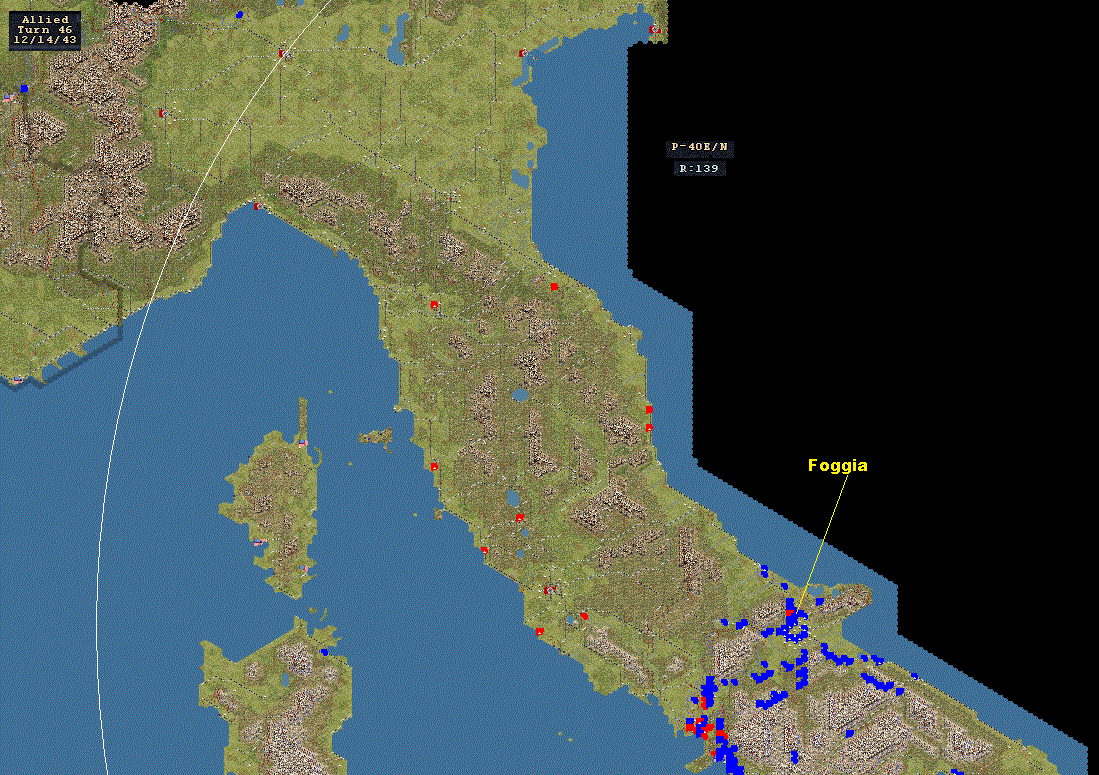Click the 'R:139' range readout
The height and width of the screenshot is (775, 1099).
699,169
